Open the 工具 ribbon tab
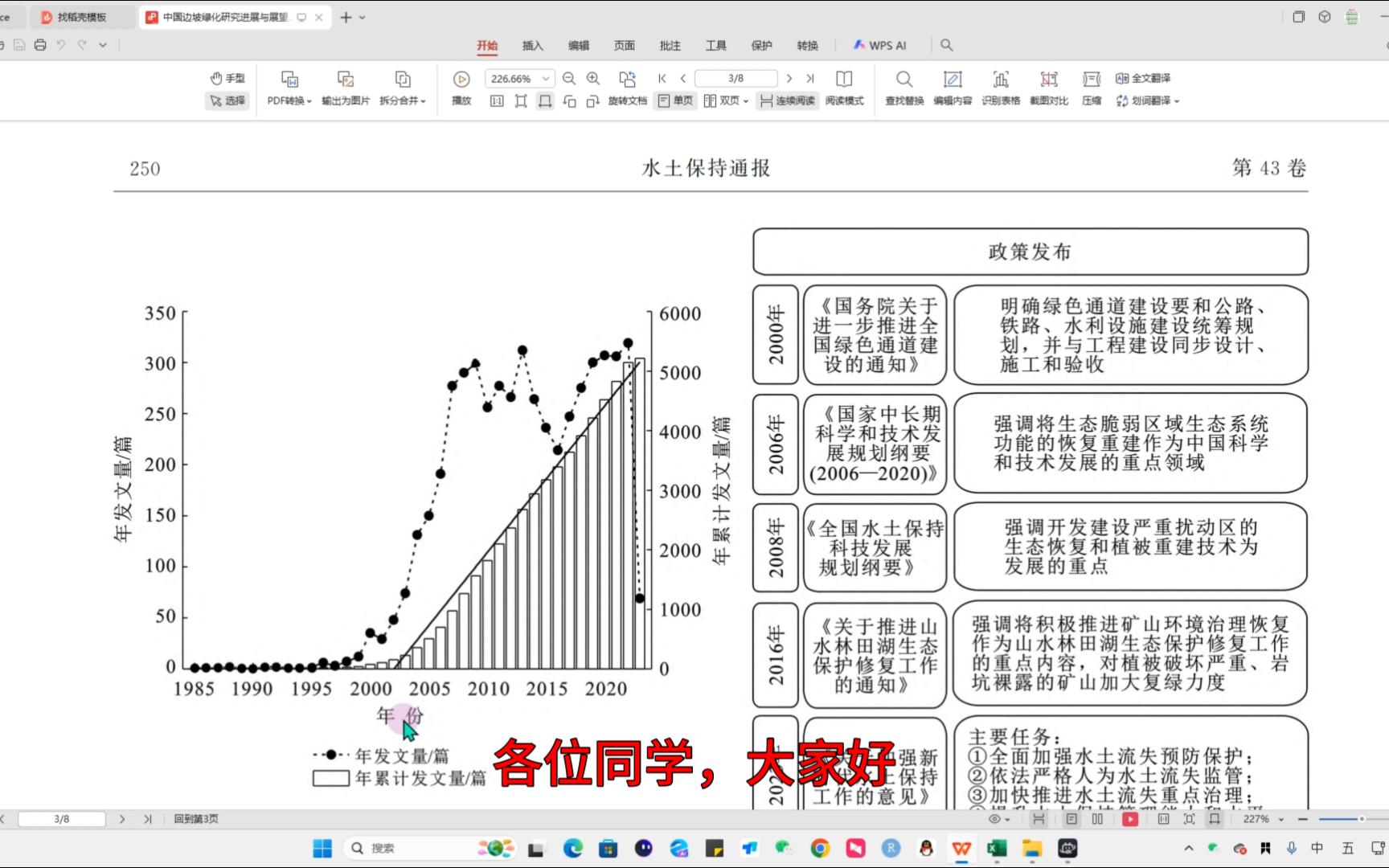 click(x=716, y=46)
